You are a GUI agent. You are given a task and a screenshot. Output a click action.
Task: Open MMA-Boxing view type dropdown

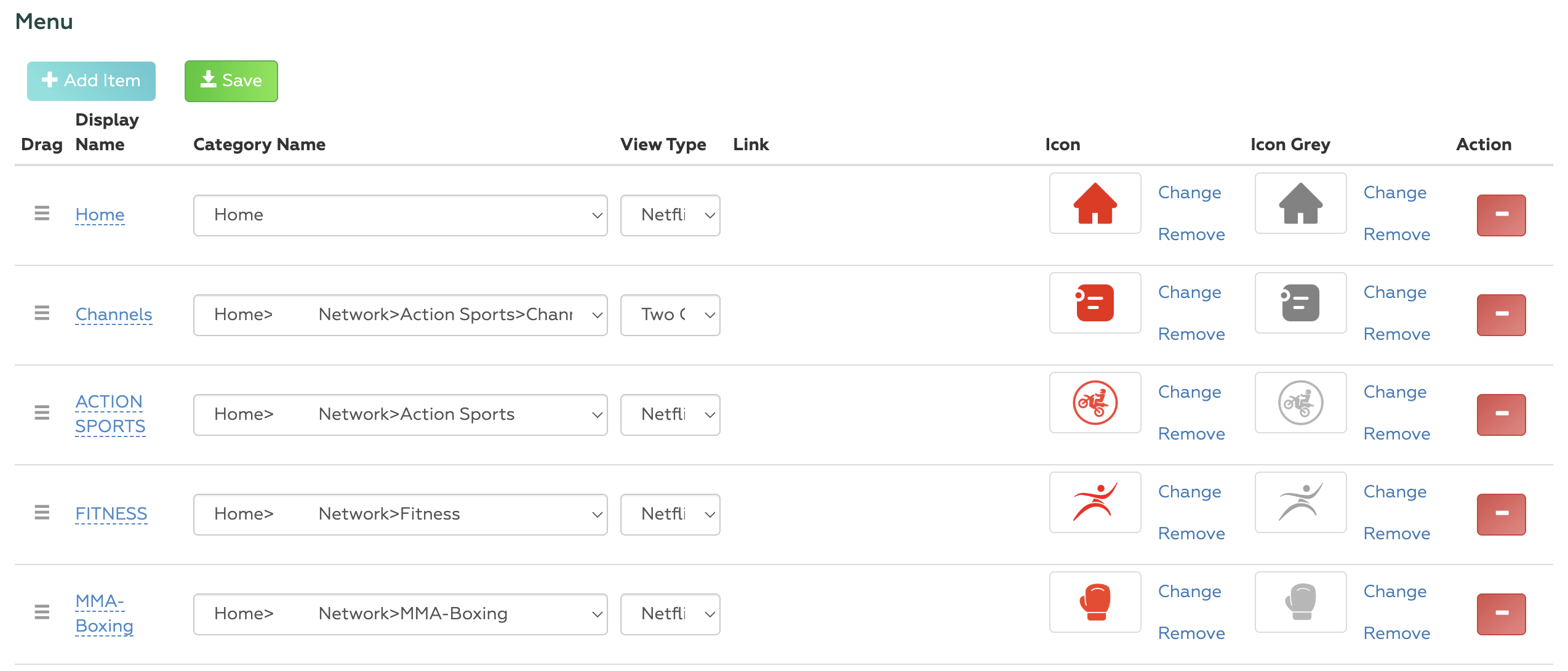point(670,614)
